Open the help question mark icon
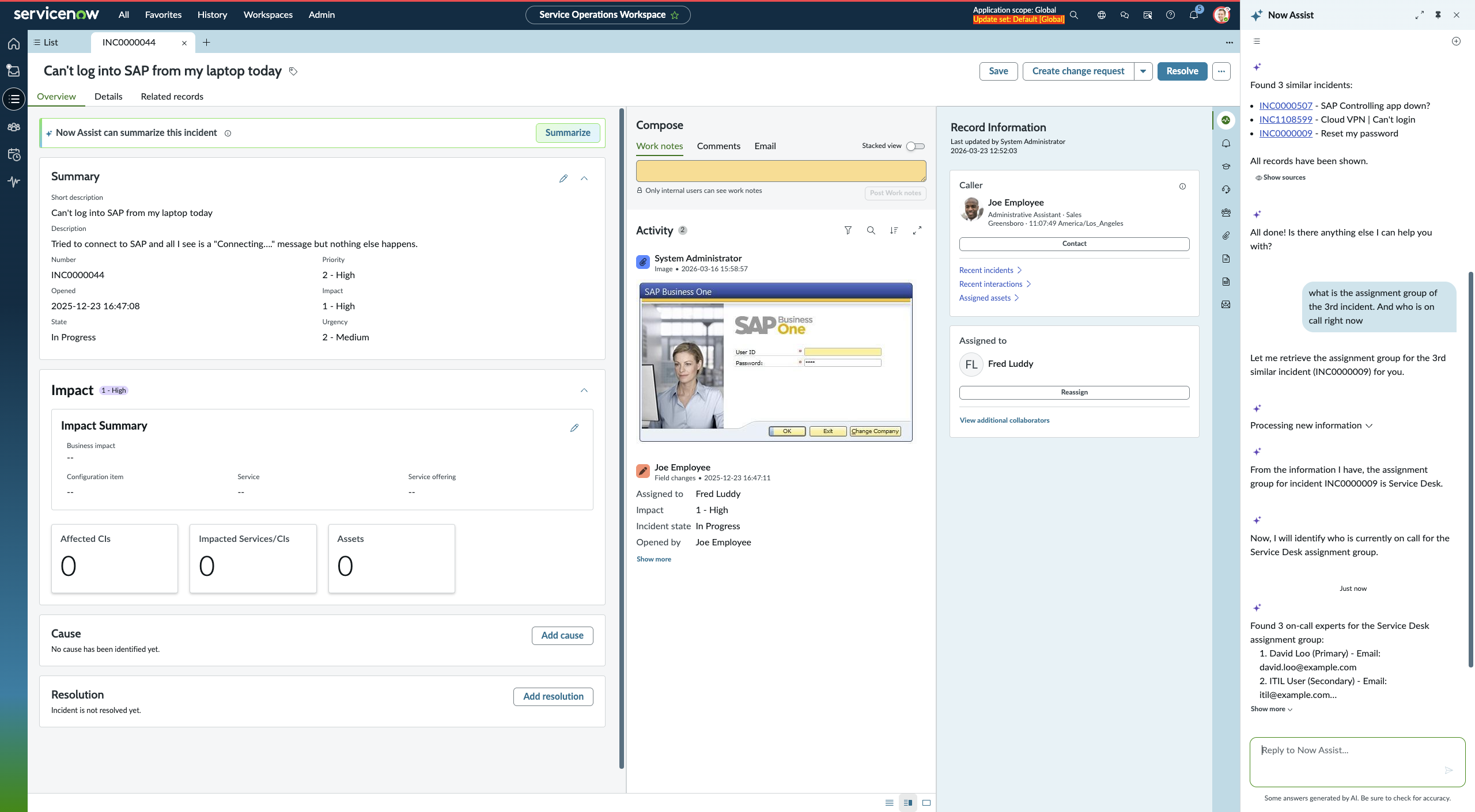 tap(1170, 15)
